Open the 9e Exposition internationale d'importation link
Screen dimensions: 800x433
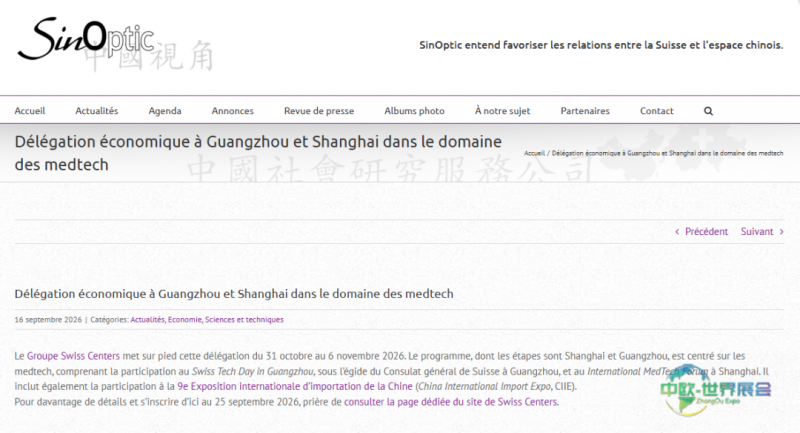click(x=295, y=387)
